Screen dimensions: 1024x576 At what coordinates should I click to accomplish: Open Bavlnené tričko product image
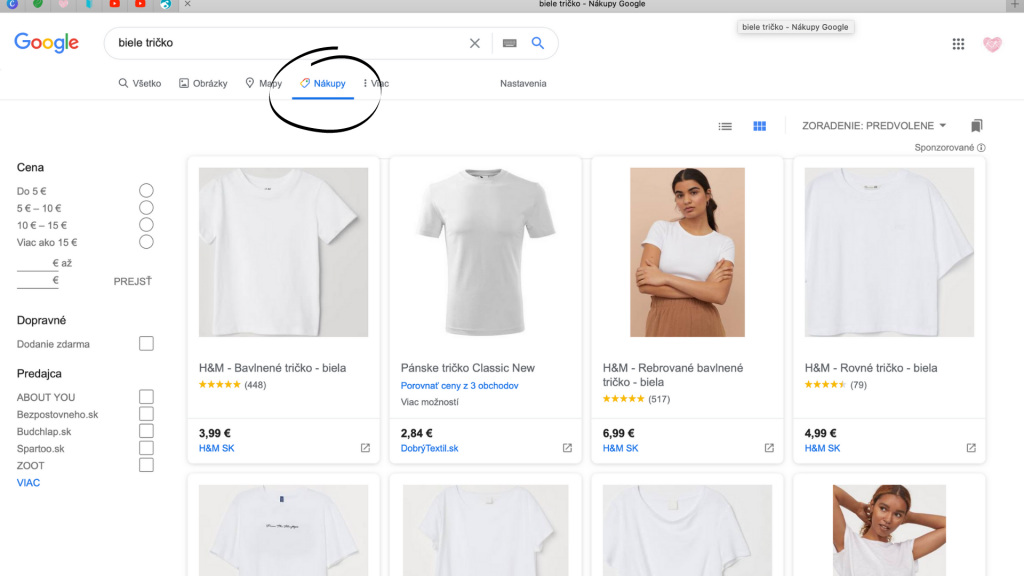283,252
